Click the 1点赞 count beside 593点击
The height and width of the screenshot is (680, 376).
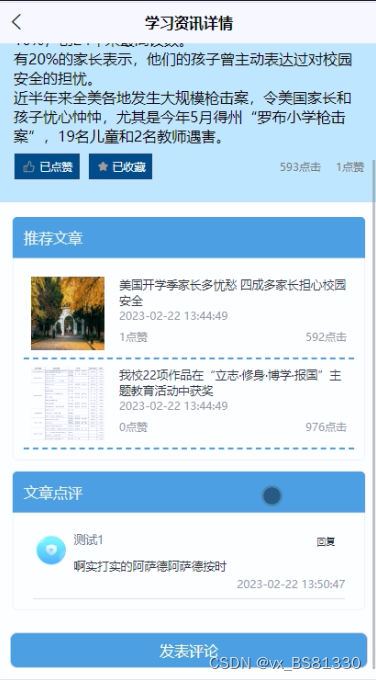pos(350,167)
